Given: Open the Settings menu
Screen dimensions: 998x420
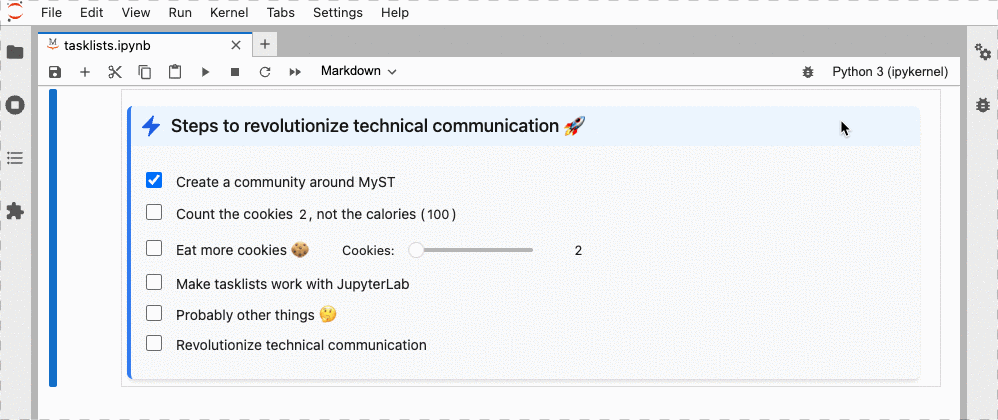Looking at the screenshot, I should 338,13.
